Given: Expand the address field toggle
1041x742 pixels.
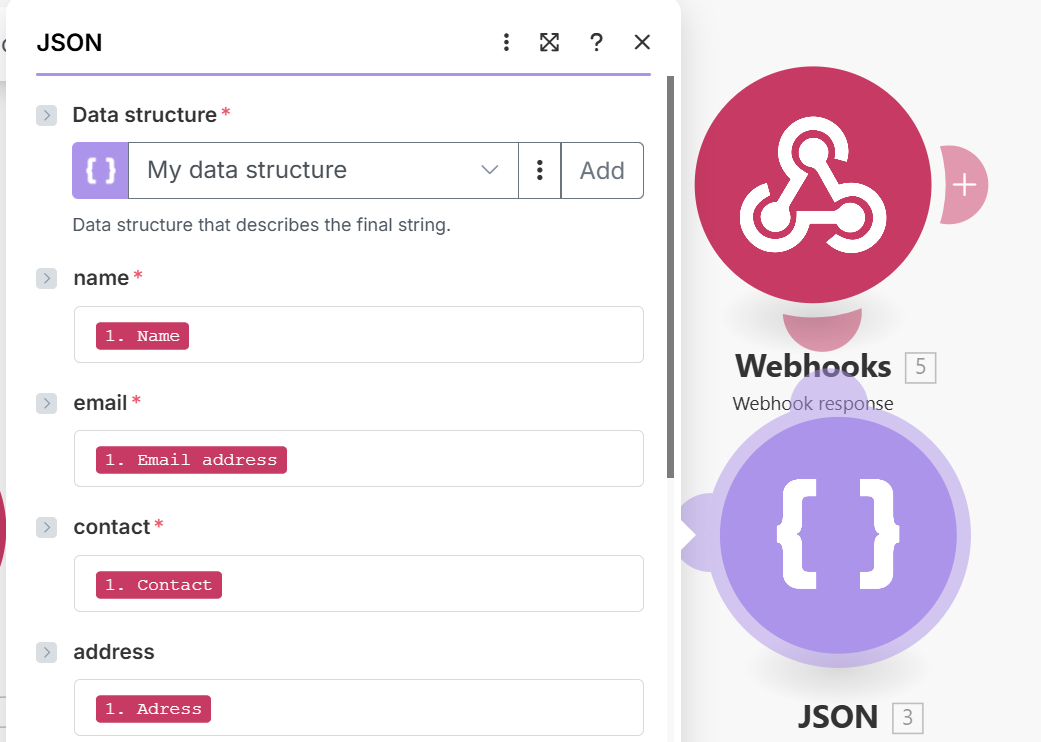Looking at the screenshot, I should (46, 652).
